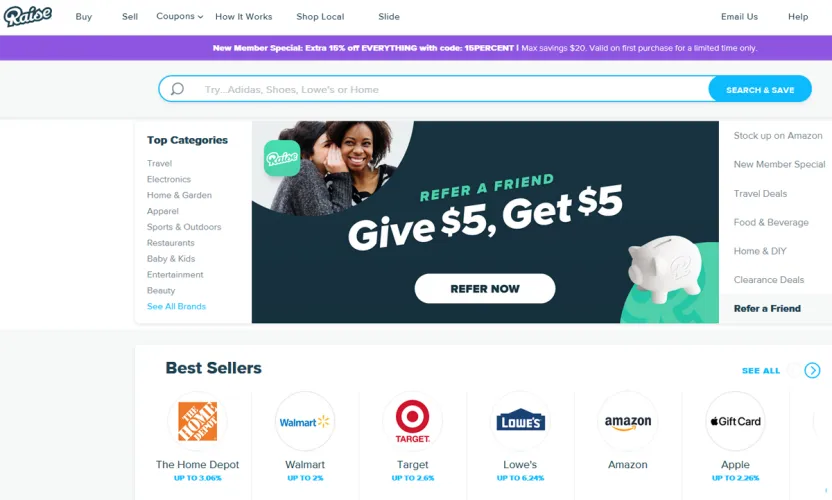Select the Walmart logo in Best Sellers

pos(305,422)
